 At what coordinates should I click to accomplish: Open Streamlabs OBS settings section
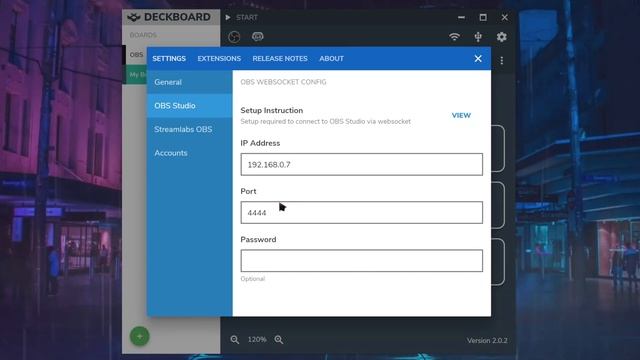(x=190, y=129)
